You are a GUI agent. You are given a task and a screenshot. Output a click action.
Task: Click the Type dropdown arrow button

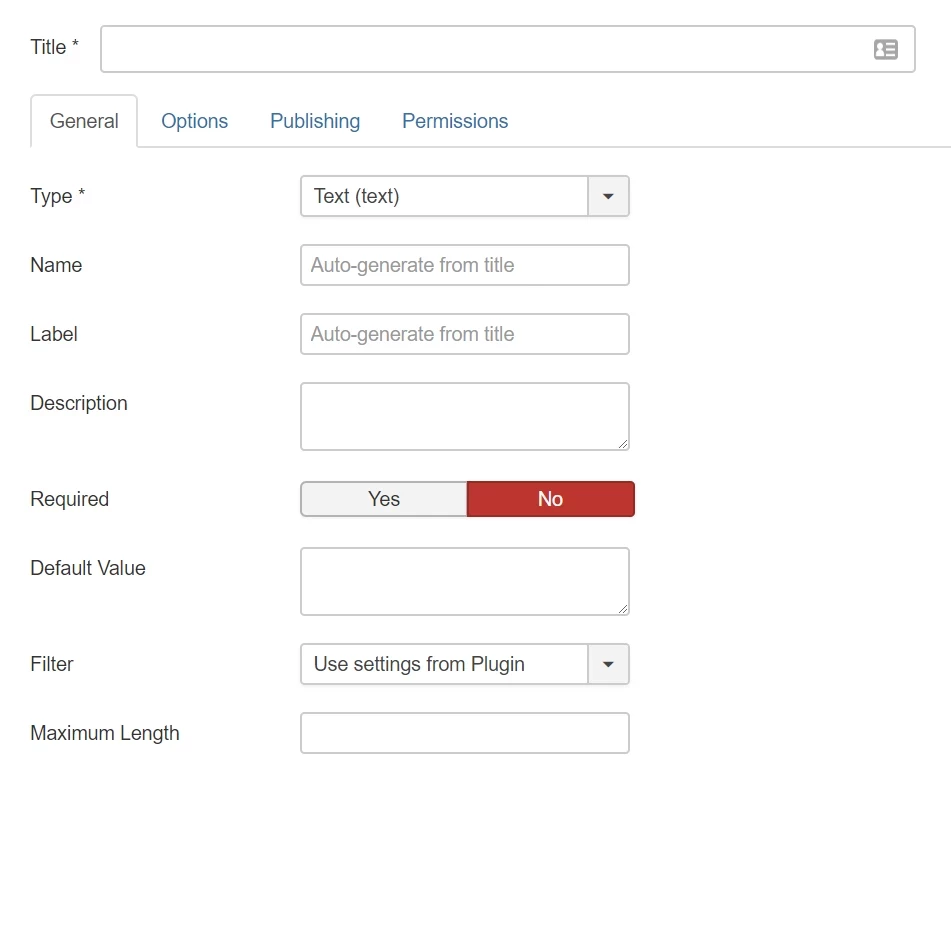[608, 196]
